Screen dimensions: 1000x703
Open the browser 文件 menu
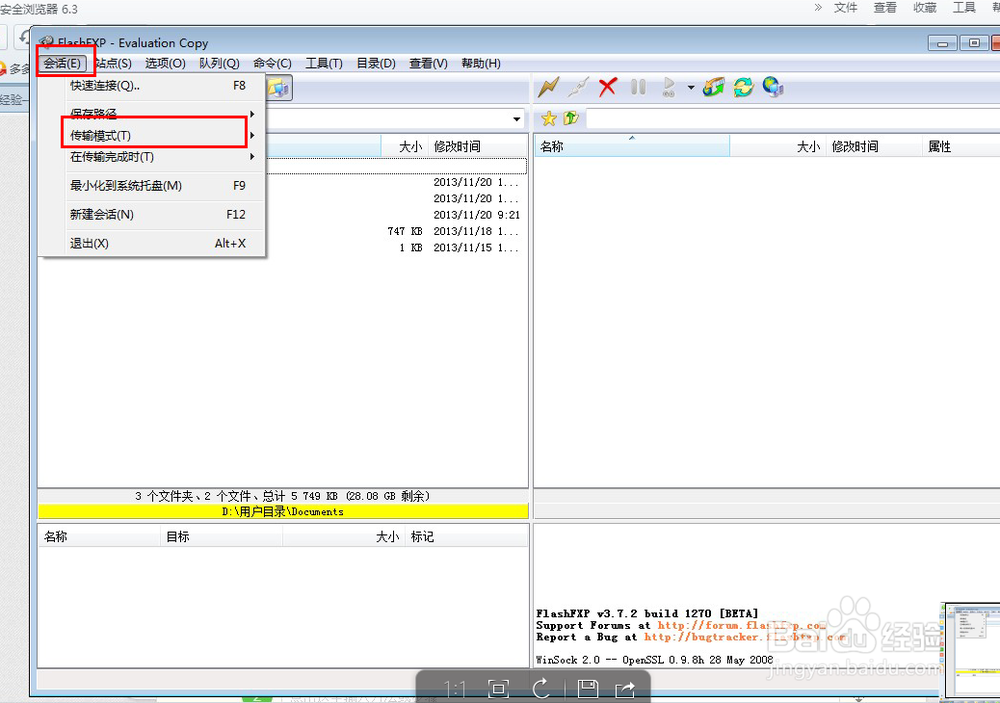[x=846, y=8]
